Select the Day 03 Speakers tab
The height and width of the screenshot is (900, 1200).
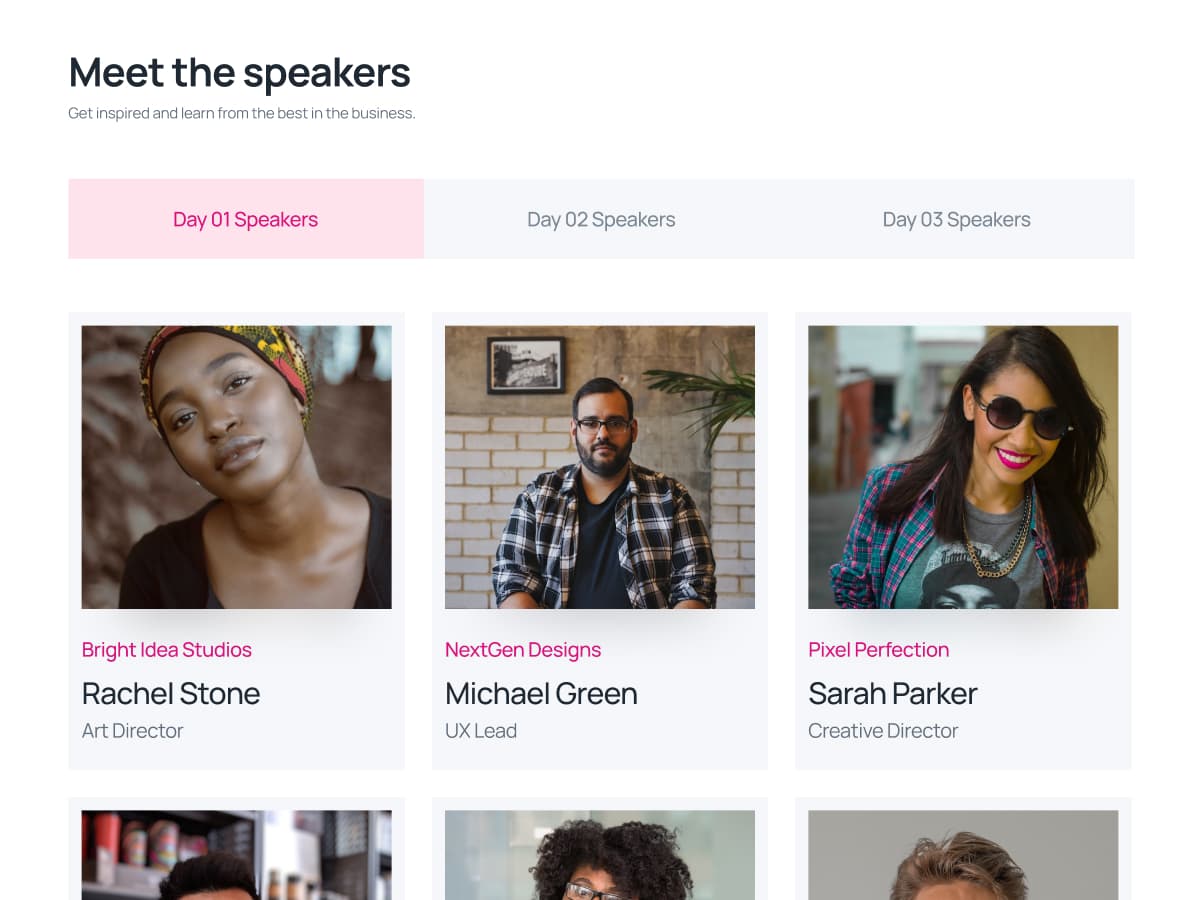[956, 219]
